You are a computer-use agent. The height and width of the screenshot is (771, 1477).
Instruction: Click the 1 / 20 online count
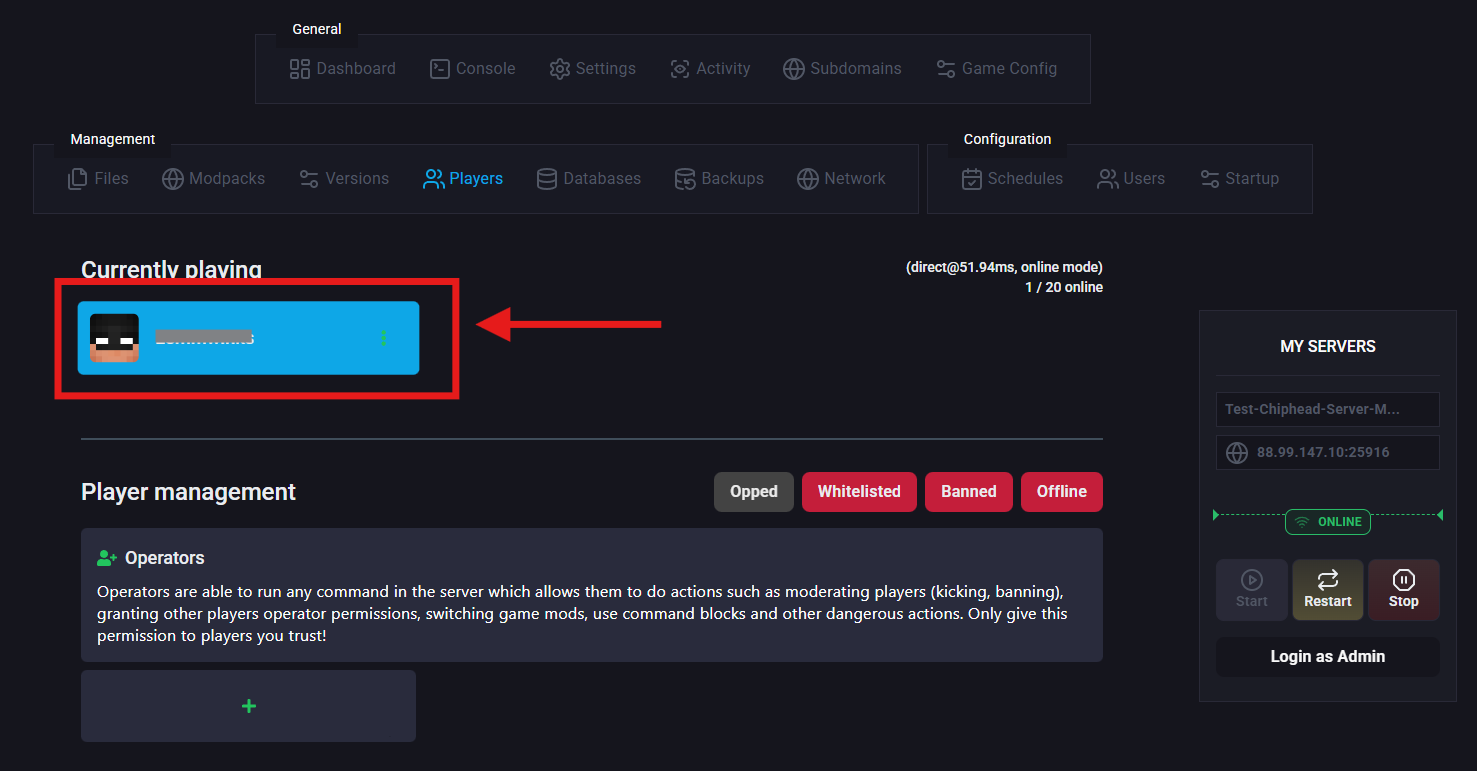coord(1064,287)
